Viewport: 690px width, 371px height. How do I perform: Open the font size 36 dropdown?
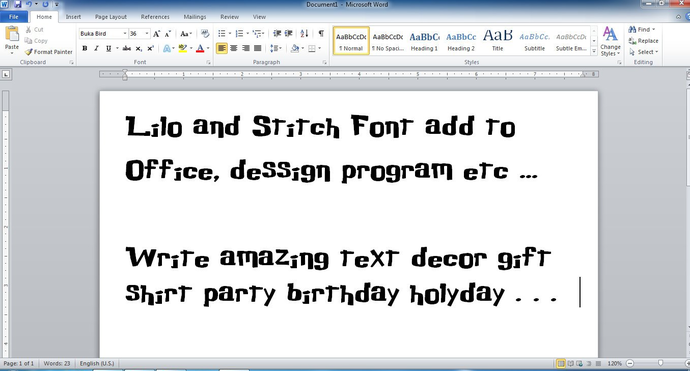tap(147, 34)
